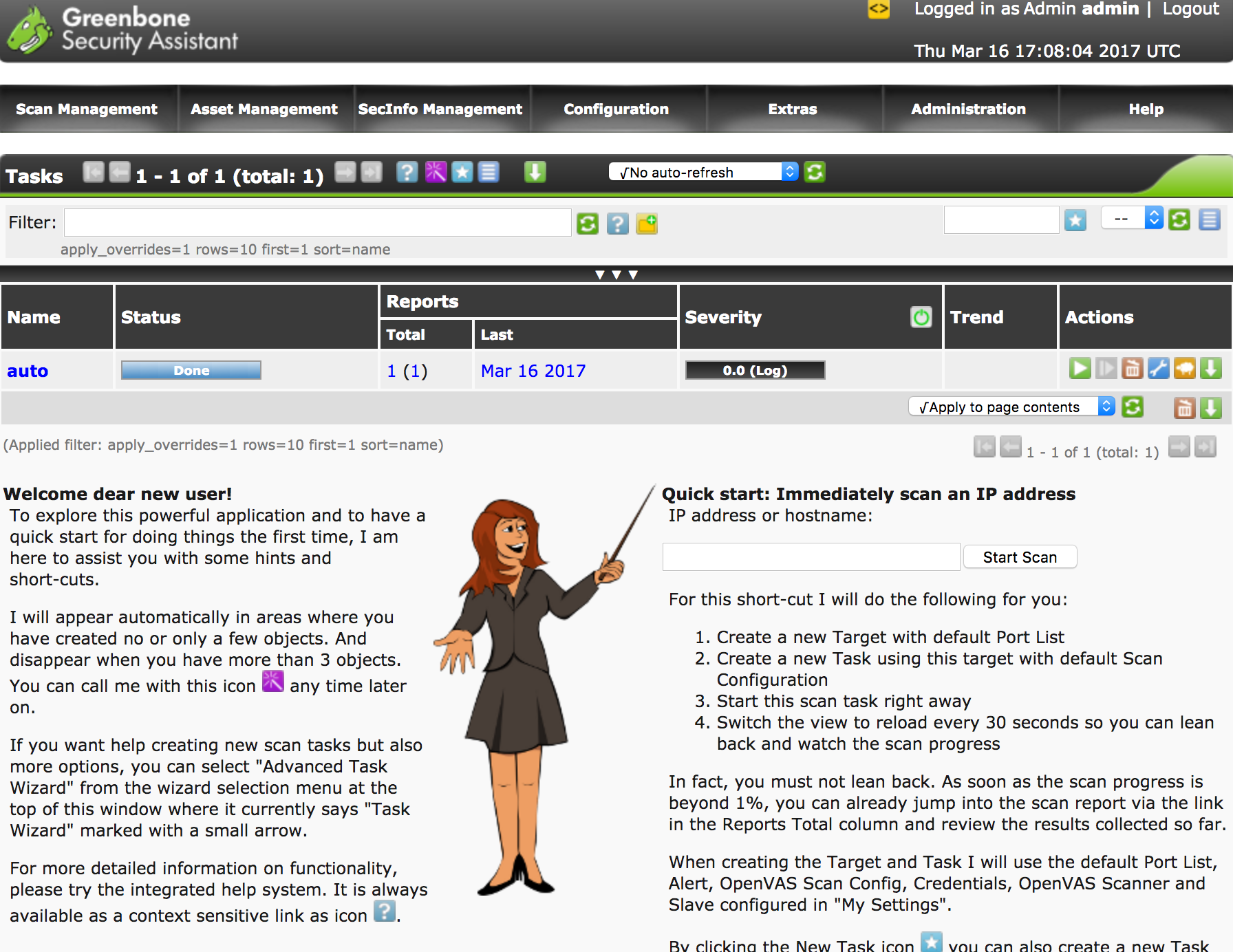Screen dimensions: 1233x952
Task: Click Task Wizard icon in welcome text
Action: coord(273,682)
